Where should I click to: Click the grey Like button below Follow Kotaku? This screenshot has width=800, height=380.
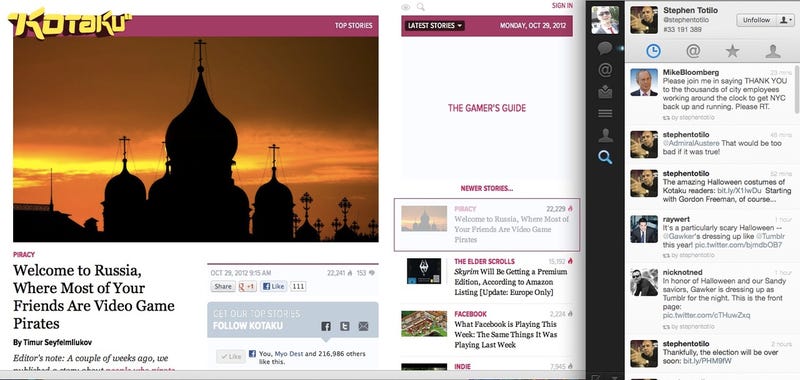tap(231, 357)
